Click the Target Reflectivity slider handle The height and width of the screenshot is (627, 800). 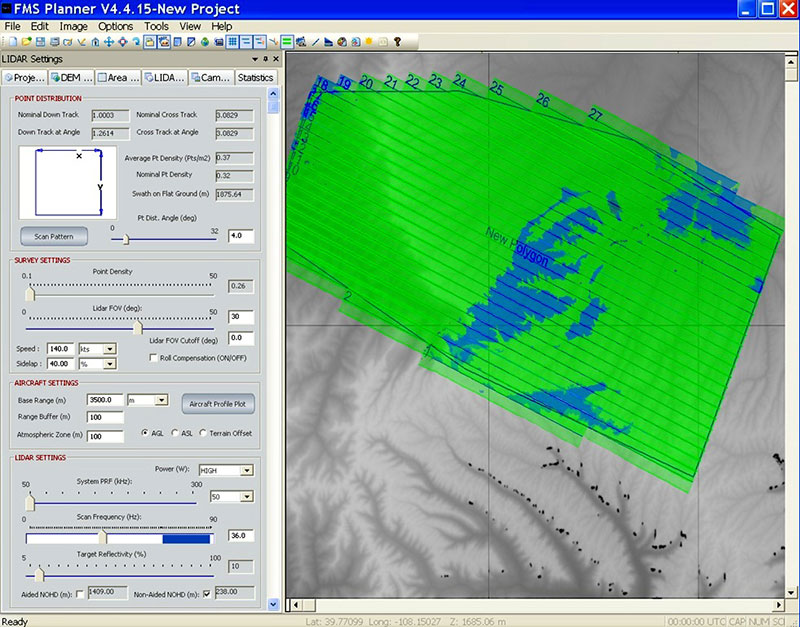click(x=40, y=574)
